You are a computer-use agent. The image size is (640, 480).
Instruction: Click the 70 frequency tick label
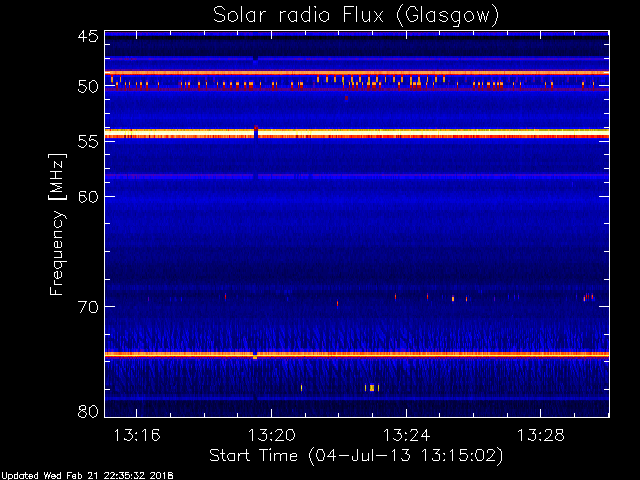tap(87, 306)
